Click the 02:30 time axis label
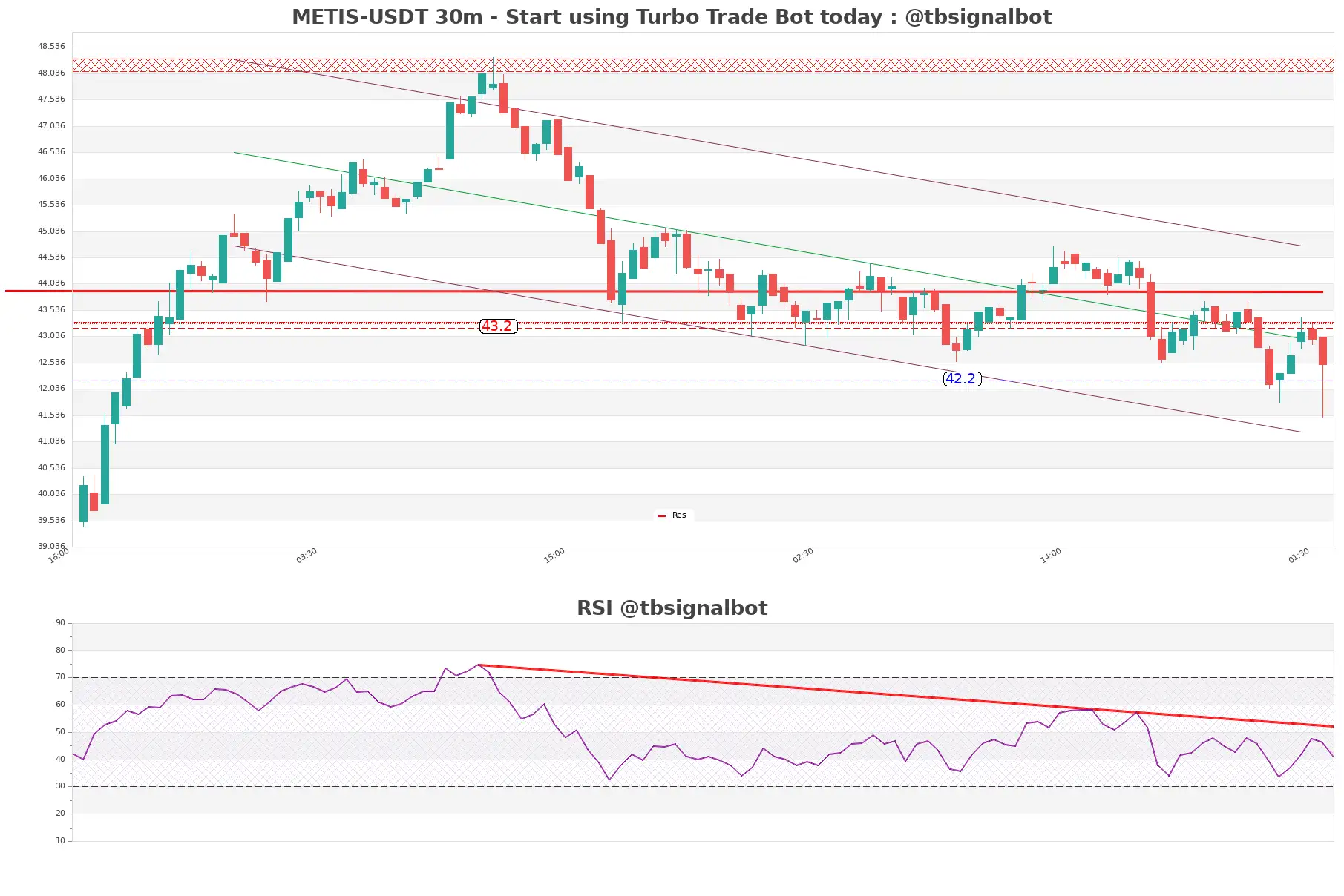This screenshot has height=896, width=1344. coord(803,556)
